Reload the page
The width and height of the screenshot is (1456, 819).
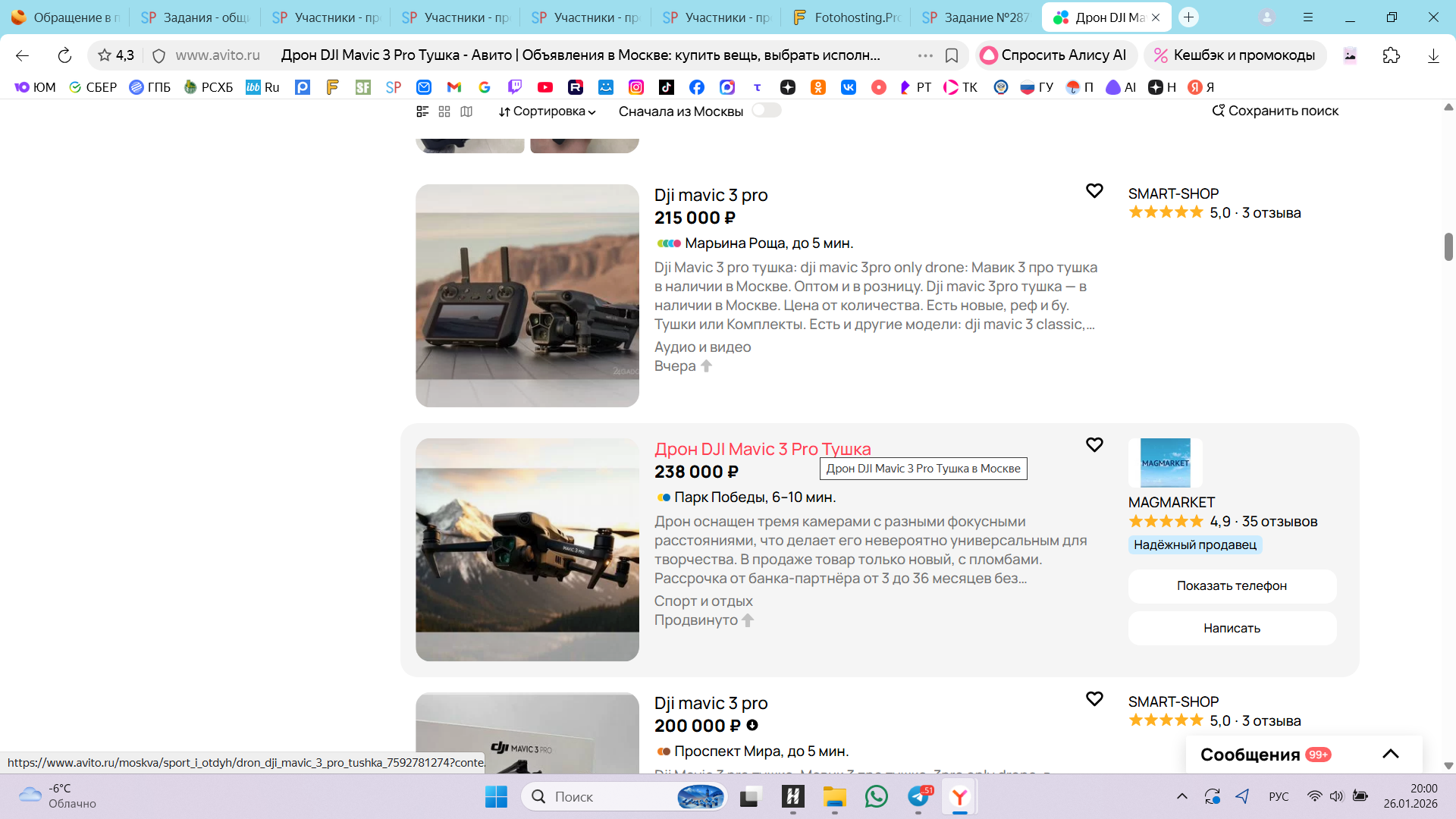tap(64, 55)
